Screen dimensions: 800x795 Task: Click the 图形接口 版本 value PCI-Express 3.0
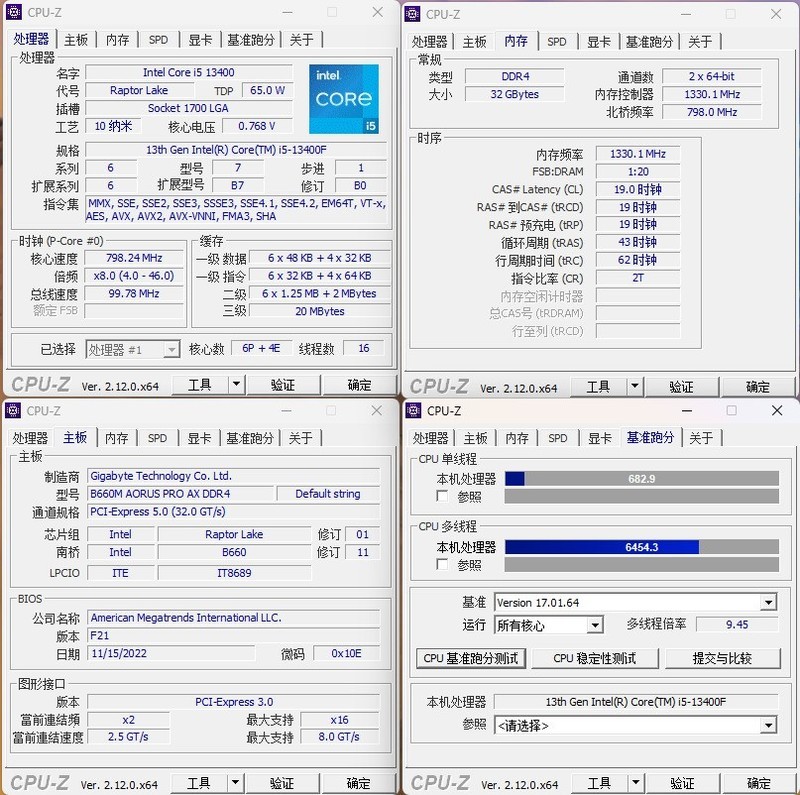[234, 702]
